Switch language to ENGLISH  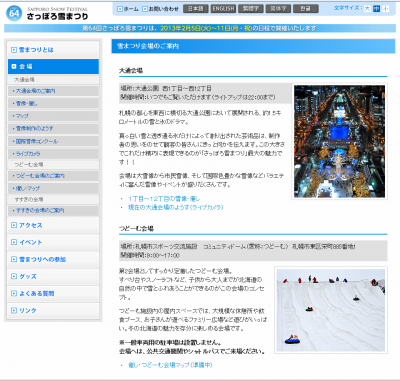[223, 9]
